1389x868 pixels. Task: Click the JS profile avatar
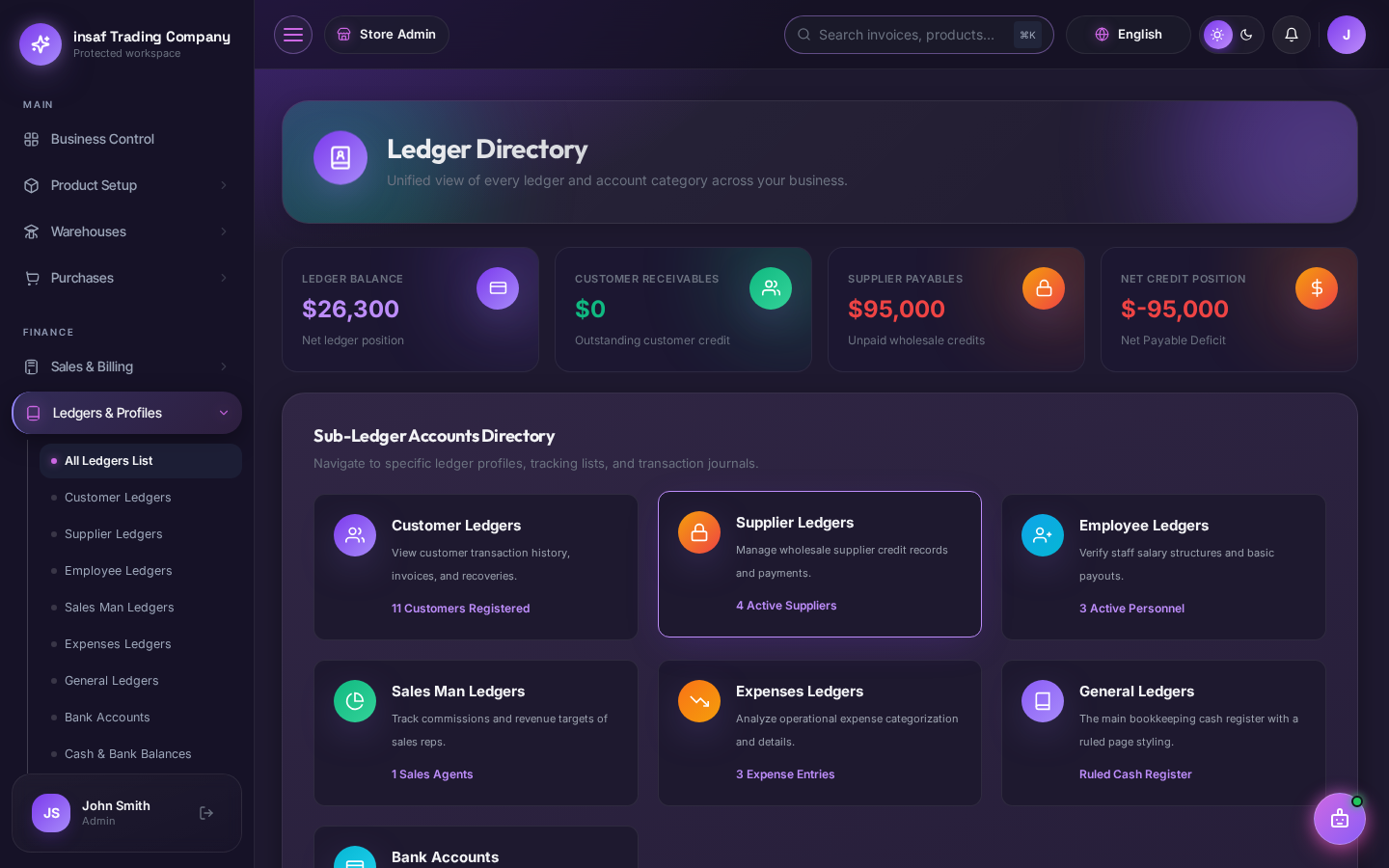(51, 813)
